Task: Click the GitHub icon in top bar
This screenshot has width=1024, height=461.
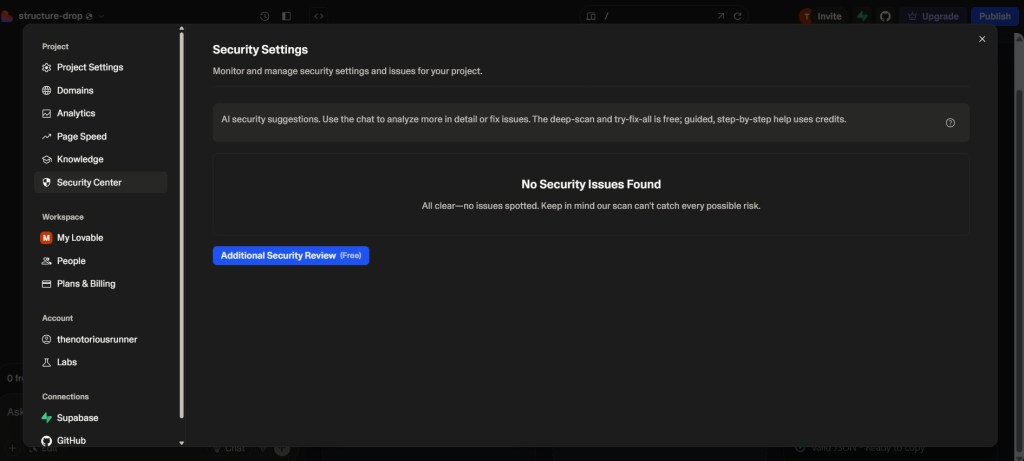Action: coord(885,16)
